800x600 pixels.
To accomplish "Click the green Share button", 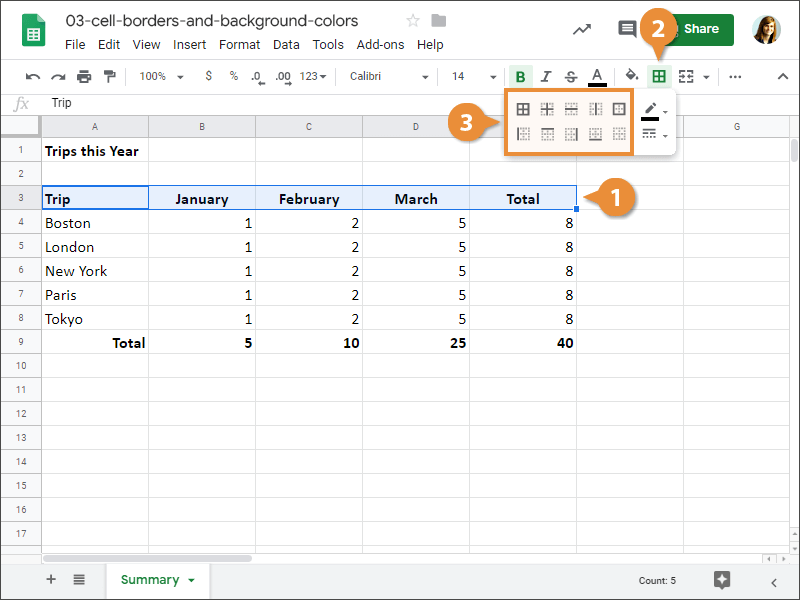I will pyautogui.click(x=700, y=29).
